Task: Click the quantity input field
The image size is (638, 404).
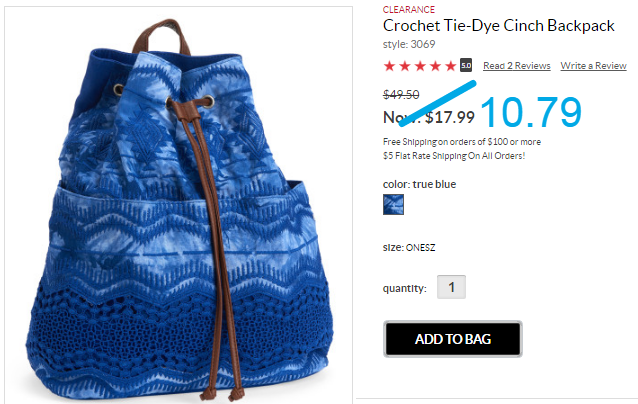Action: [451, 287]
